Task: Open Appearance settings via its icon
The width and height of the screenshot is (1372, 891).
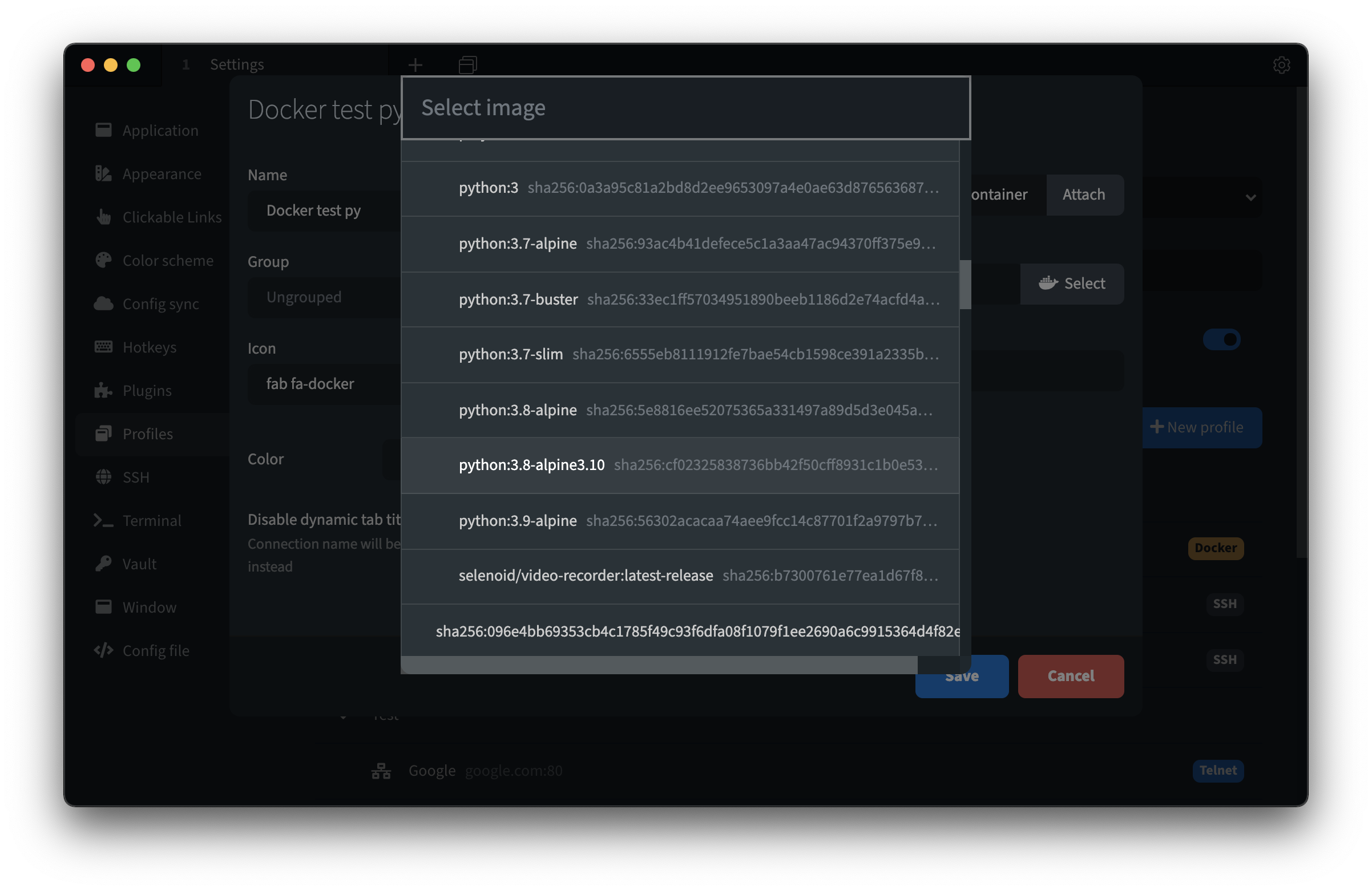Action: tap(103, 173)
